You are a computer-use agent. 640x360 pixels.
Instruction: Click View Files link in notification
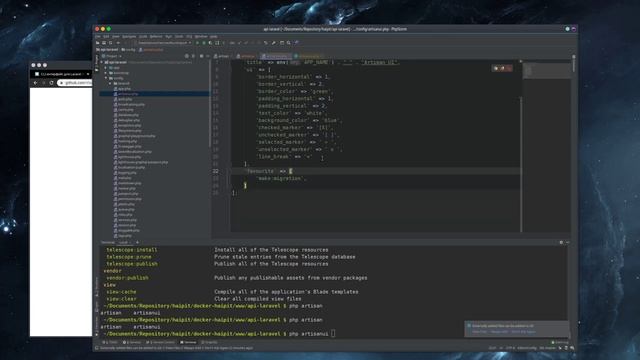tap(479, 332)
